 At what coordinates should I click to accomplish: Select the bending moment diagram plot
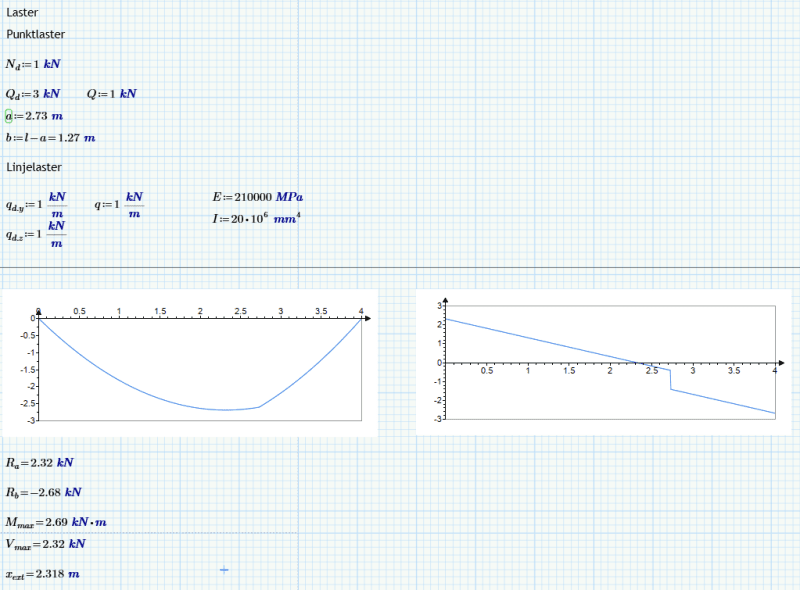coord(190,363)
